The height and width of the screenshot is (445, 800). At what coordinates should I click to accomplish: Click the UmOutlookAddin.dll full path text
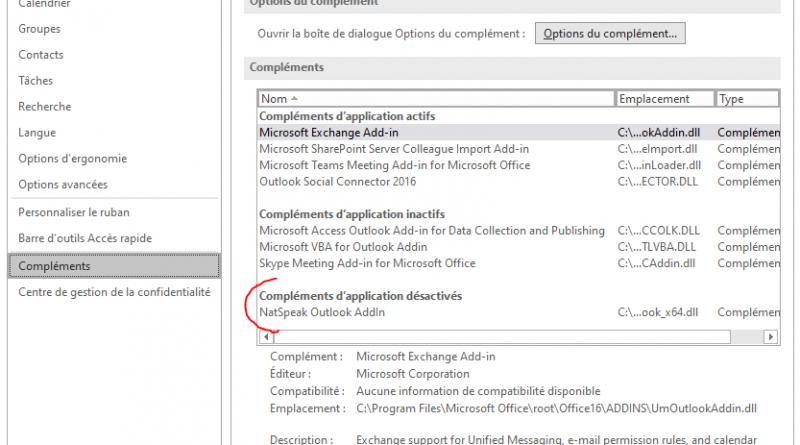pyautogui.click(x=557, y=409)
